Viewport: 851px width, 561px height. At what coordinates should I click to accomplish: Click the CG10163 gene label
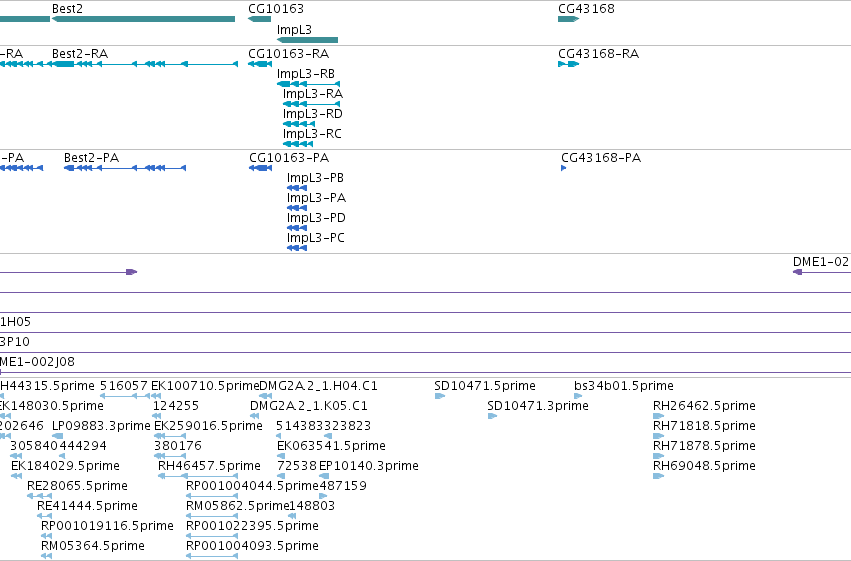276,9
